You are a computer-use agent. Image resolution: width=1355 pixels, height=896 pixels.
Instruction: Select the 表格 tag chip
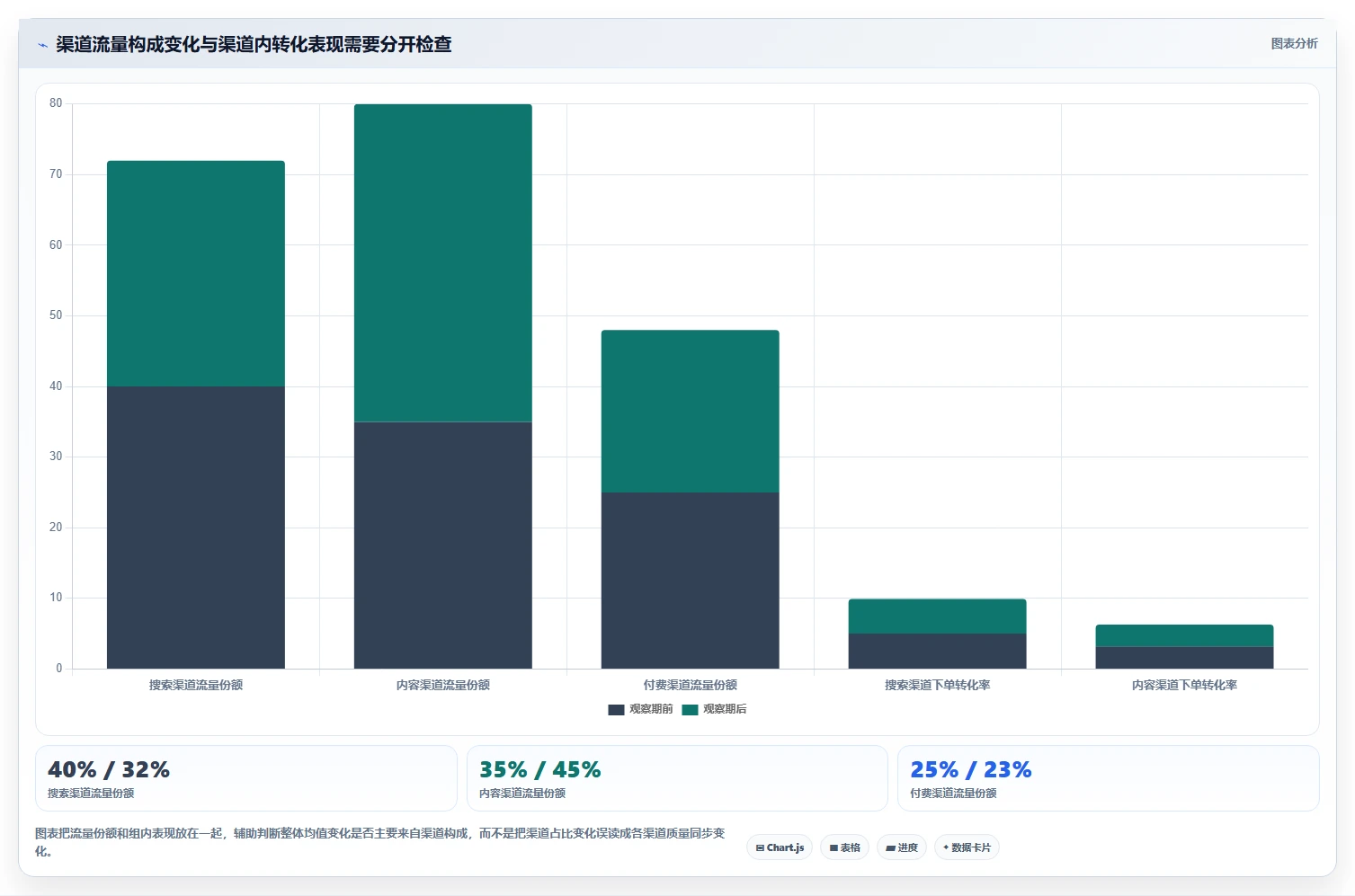point(844,847)
